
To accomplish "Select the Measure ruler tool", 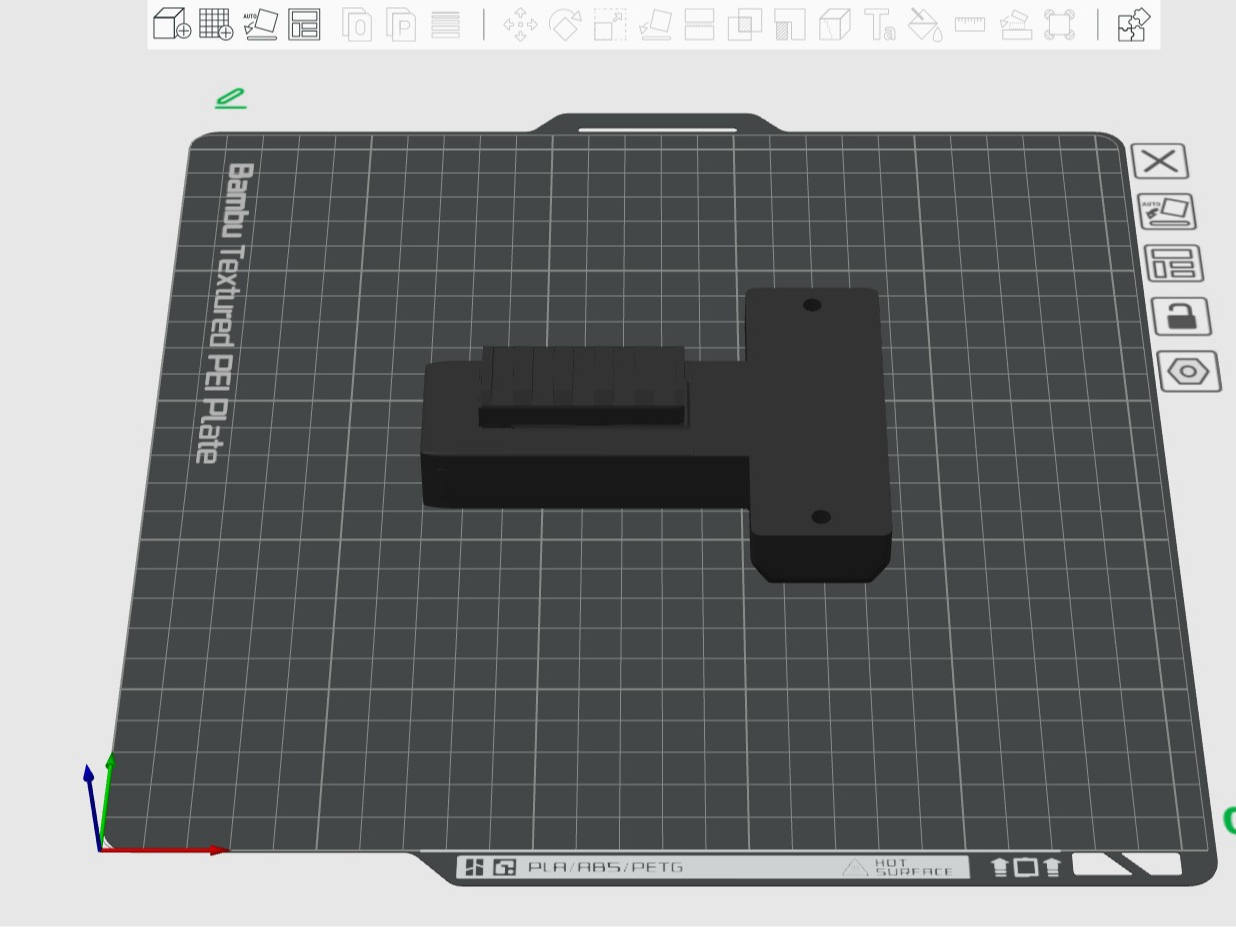I will (x=970, y=23).
